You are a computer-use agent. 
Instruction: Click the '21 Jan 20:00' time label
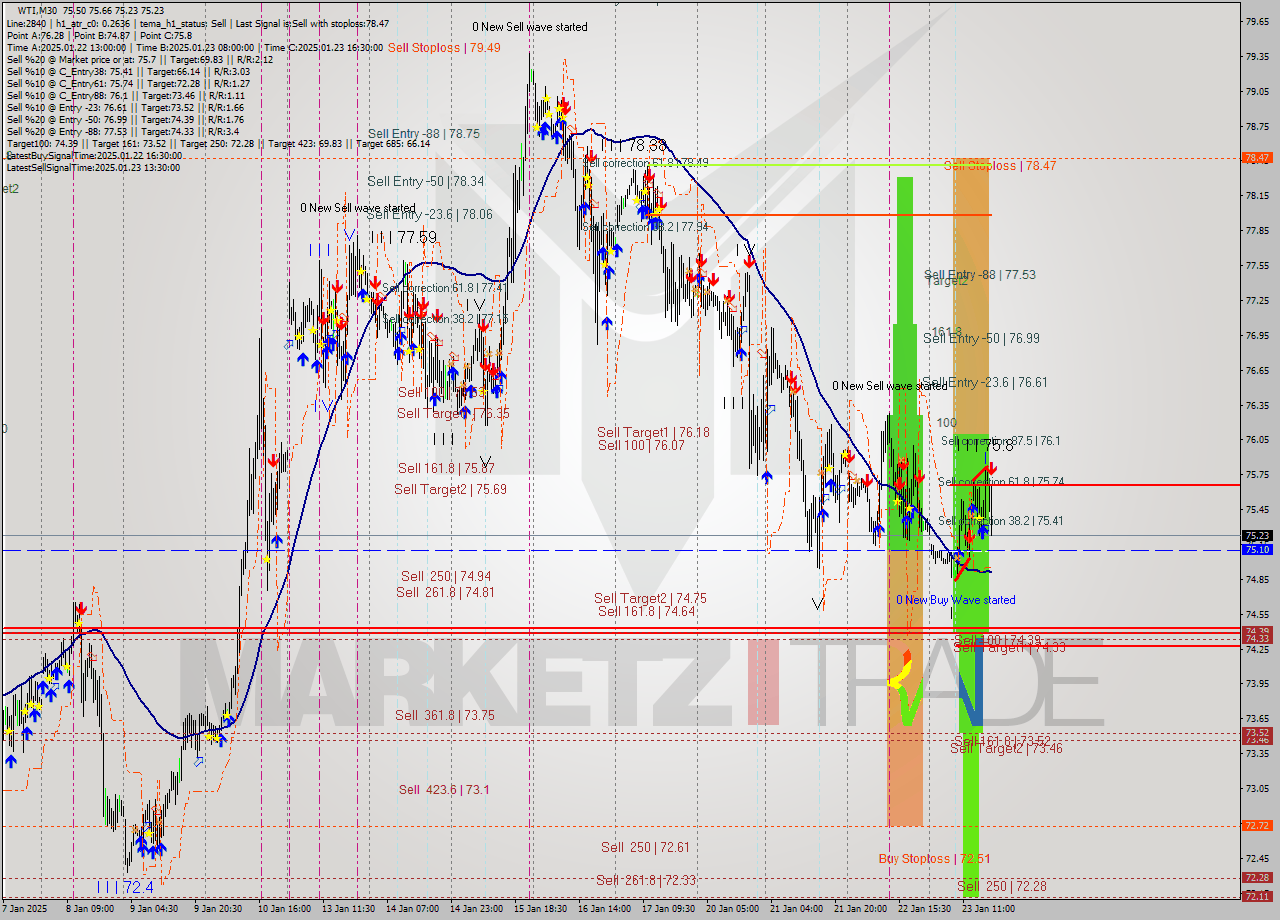[861, 909]
